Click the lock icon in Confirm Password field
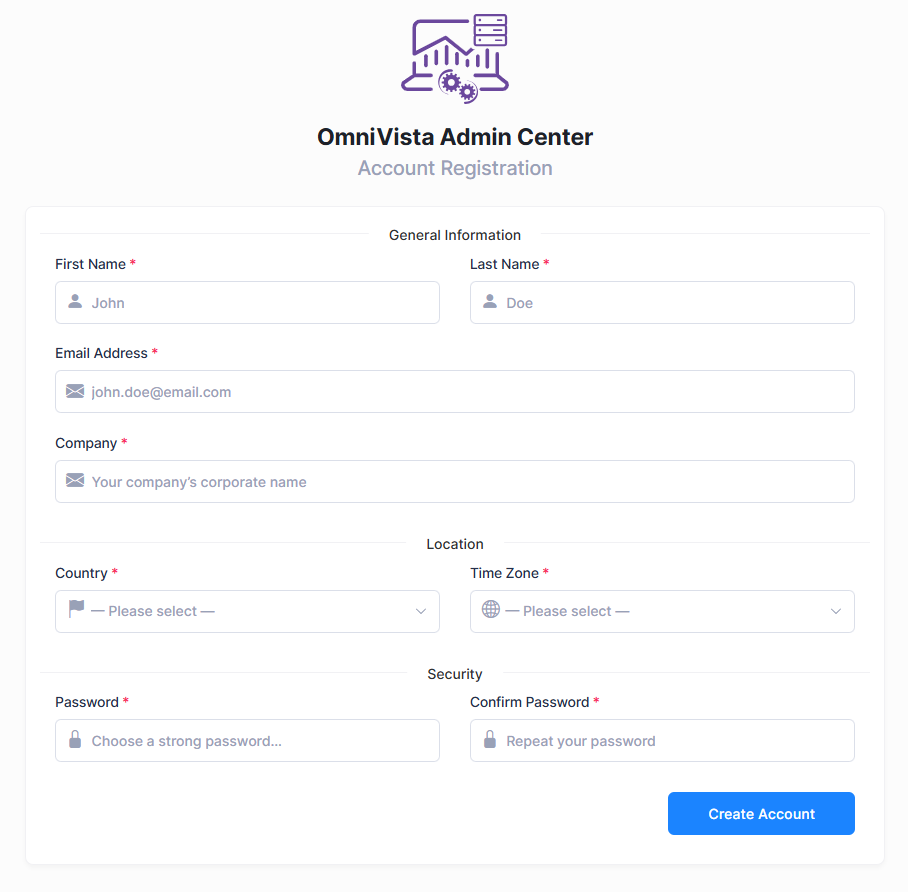 pos(490,739)
